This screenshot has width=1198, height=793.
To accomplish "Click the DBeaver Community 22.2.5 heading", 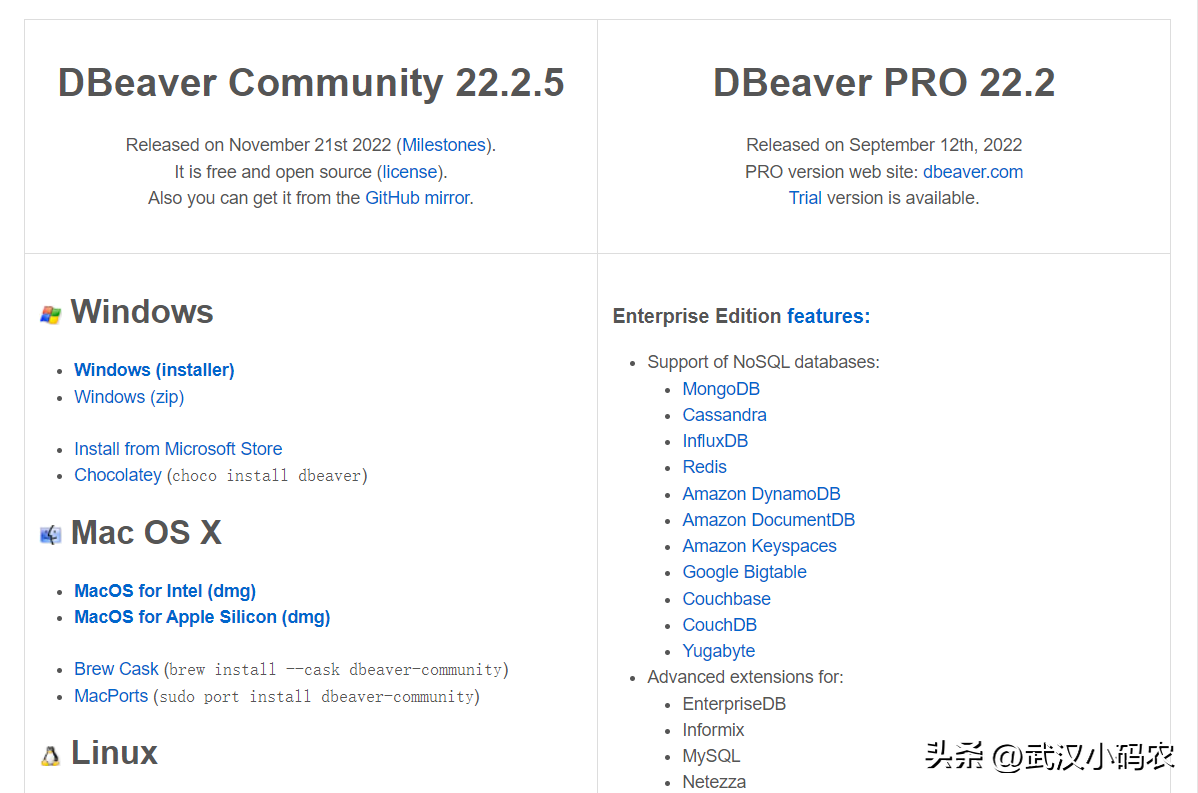I will 311,83.
